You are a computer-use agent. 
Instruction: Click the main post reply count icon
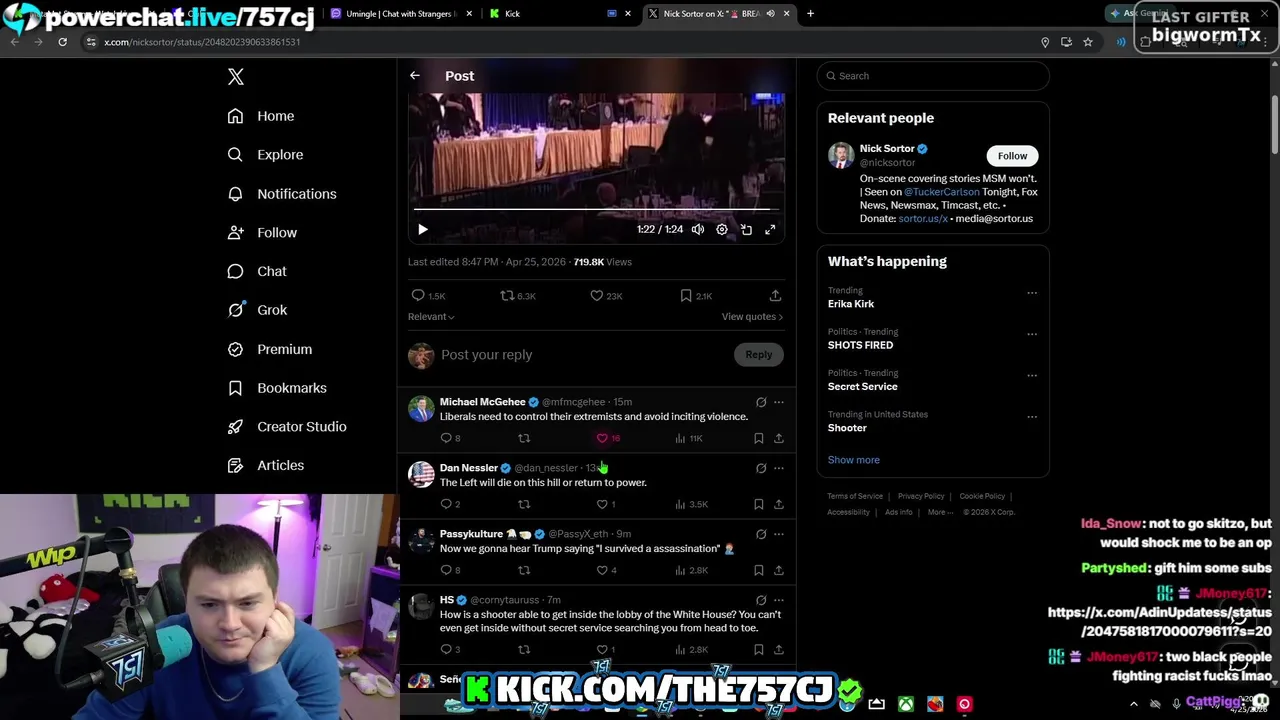coord(418,296)
